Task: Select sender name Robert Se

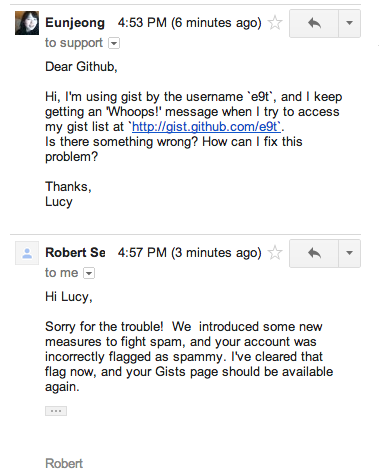Action: click(x=75, y=253)
